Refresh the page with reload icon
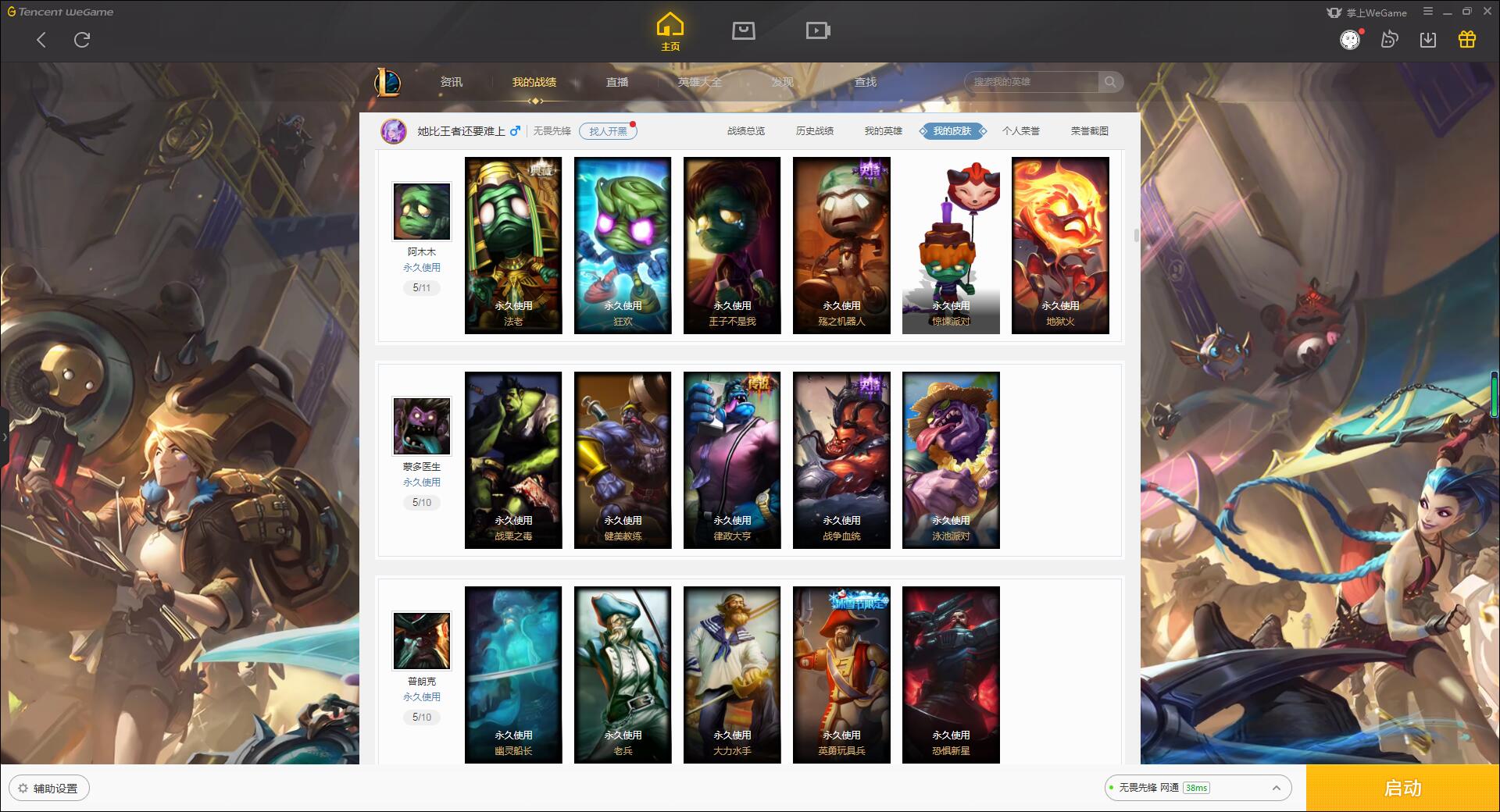Screen dimensions: 1500x812 pos(82,40)
